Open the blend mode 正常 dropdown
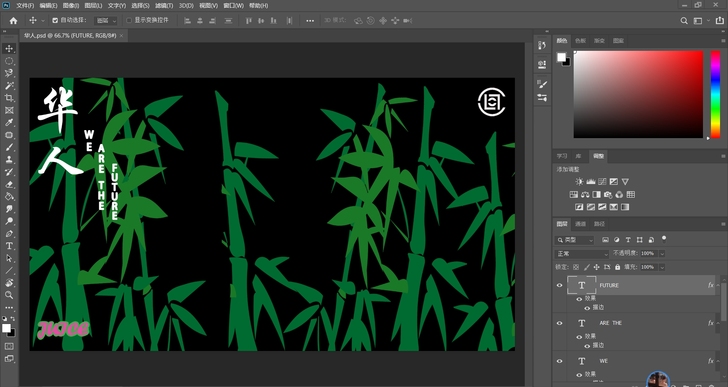 point(582,254)
